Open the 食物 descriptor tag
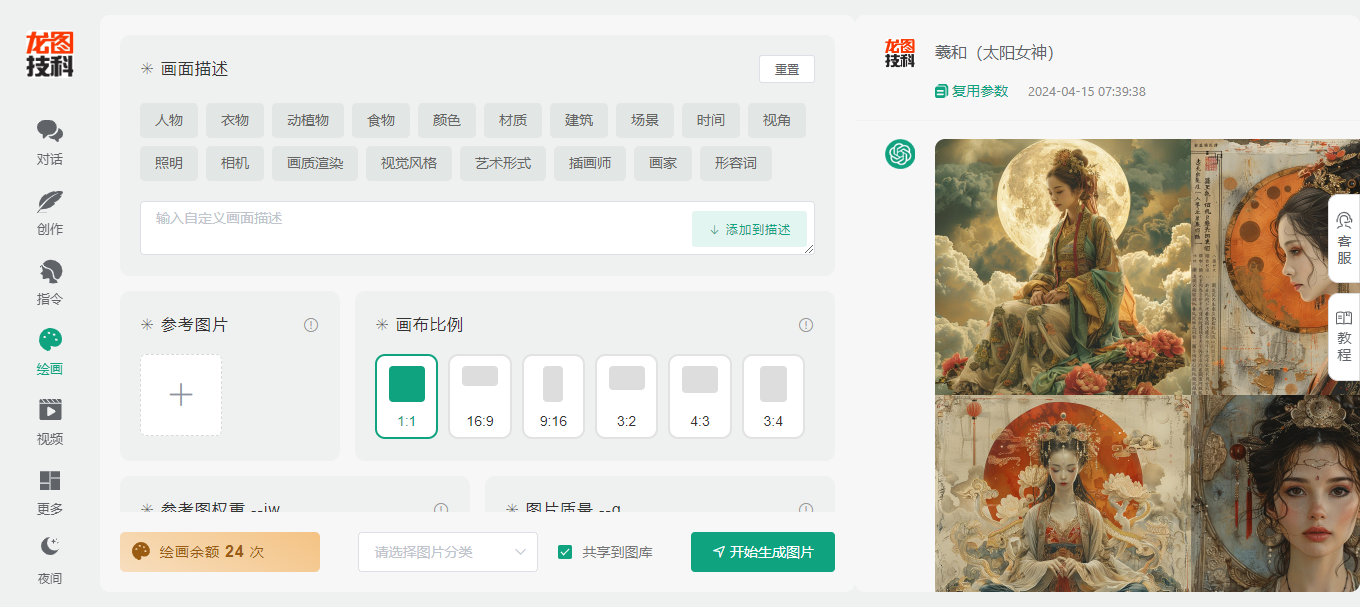Screen dimensions: 1360x607 (381, 120)
